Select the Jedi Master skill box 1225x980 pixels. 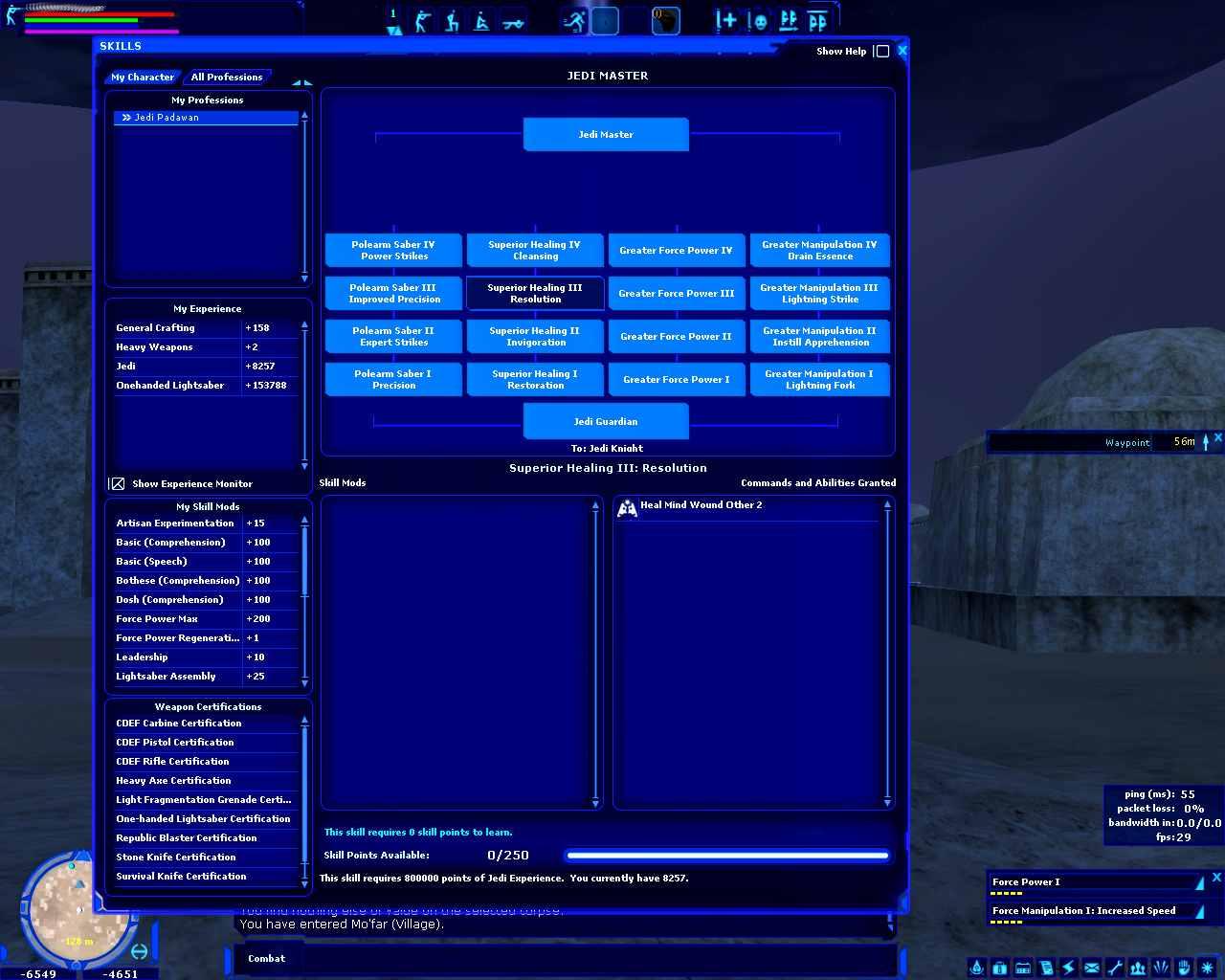(606, 135)
